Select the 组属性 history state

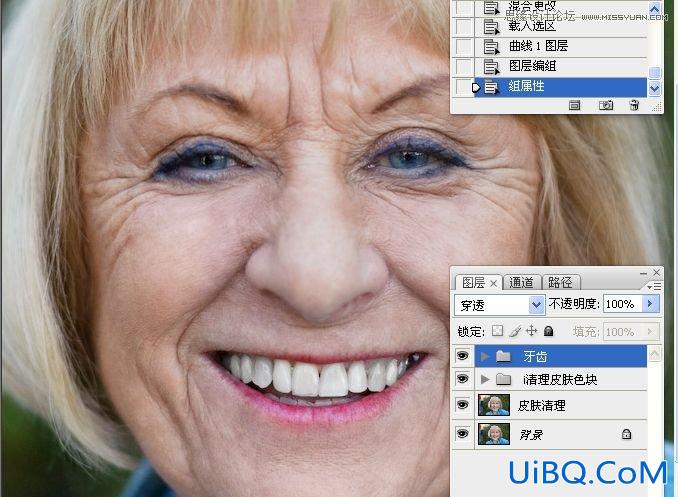tap(561, 87)
